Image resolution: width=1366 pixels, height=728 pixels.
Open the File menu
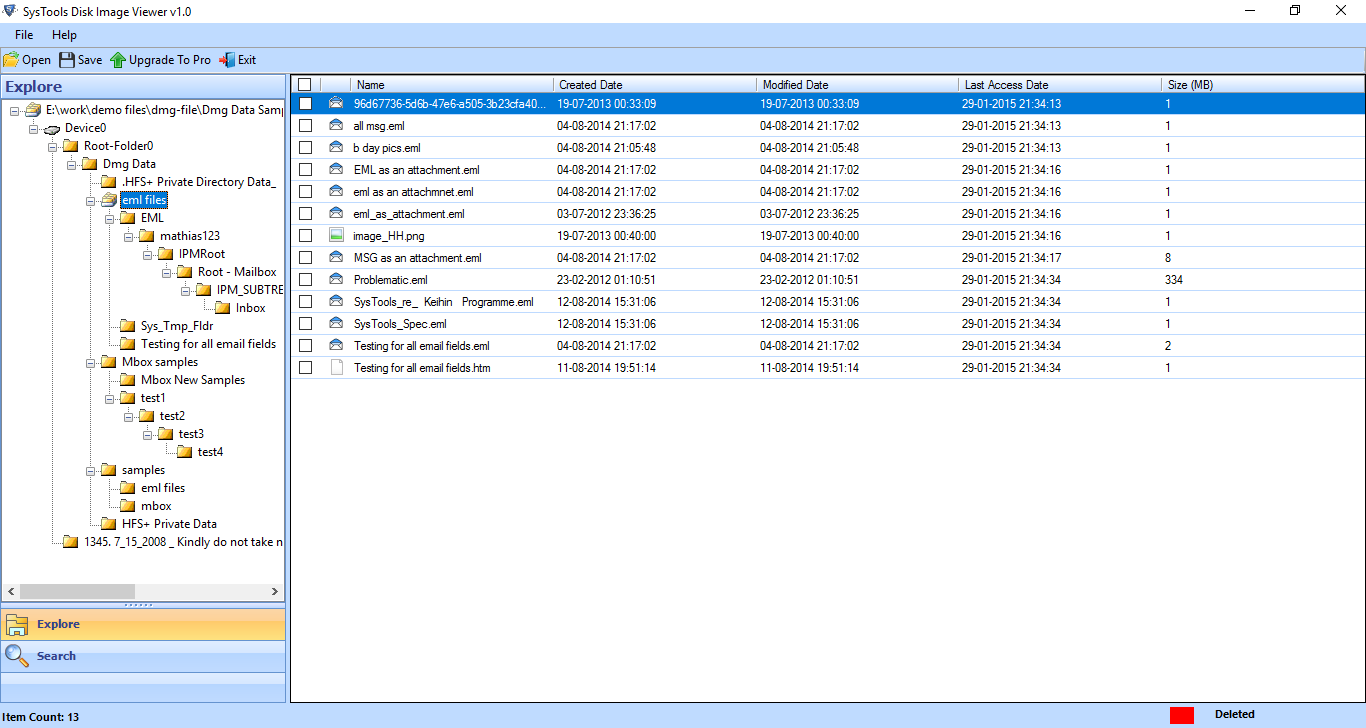[x=23, y=34]
